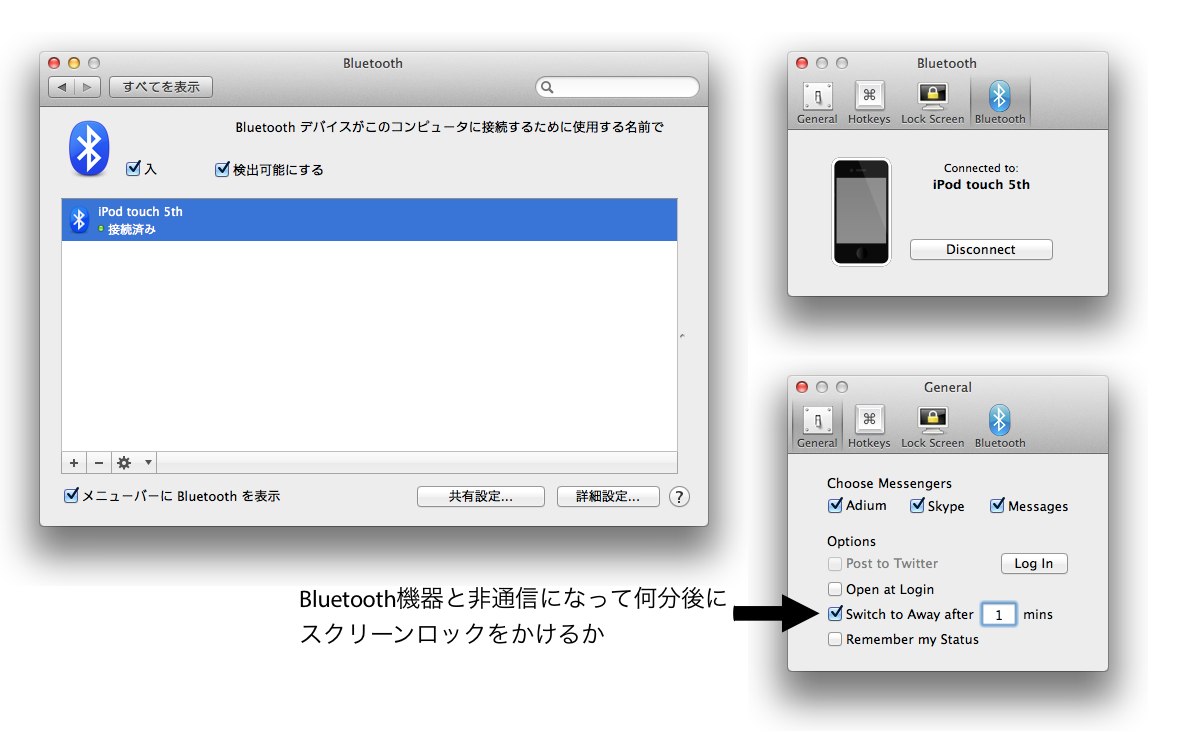Select Bluetooth tab in upper Bluetooth window
Viewport: 1200px width, 732px height.
(x=1000, y=103)
